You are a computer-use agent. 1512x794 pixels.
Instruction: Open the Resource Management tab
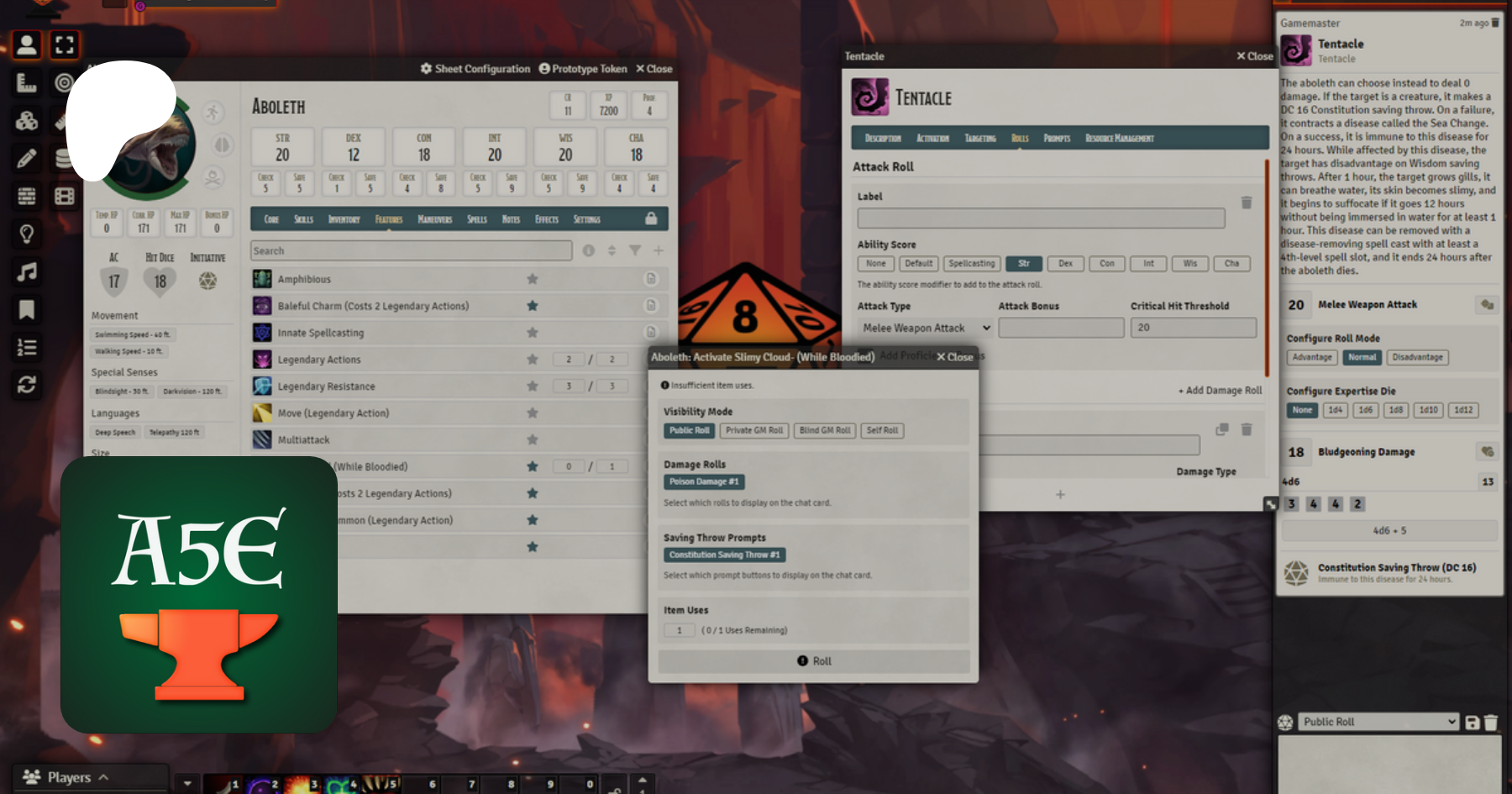coord(1119,139)
